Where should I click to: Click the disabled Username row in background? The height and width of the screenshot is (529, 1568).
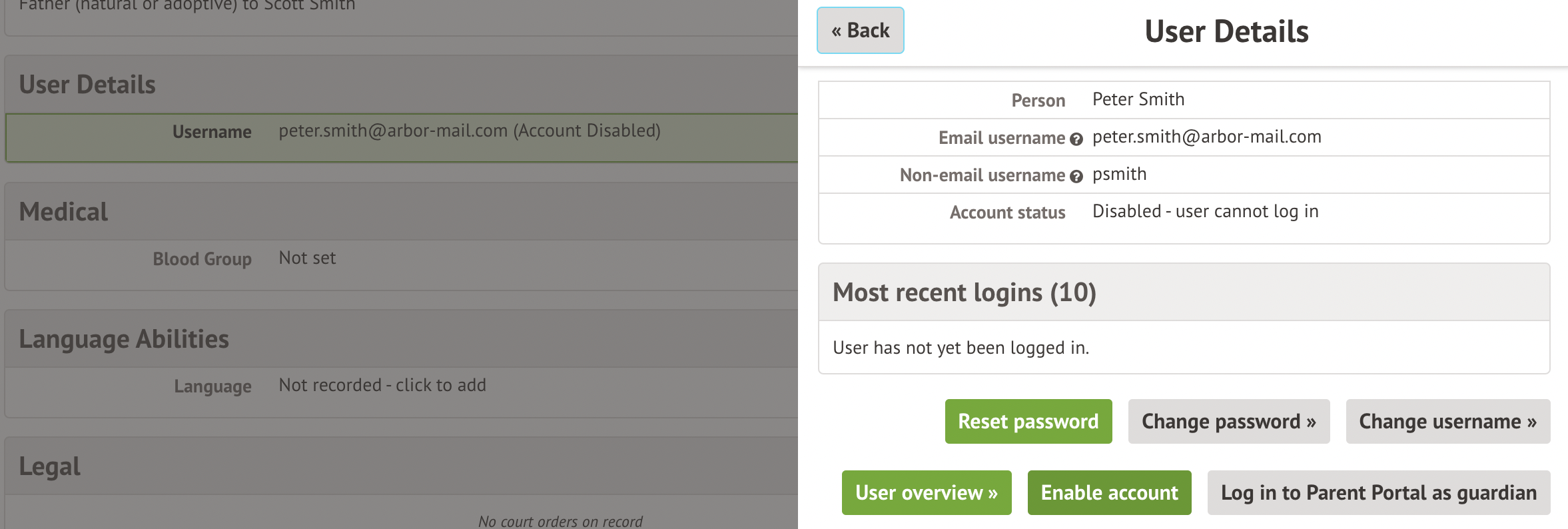(x=469, y=131)
